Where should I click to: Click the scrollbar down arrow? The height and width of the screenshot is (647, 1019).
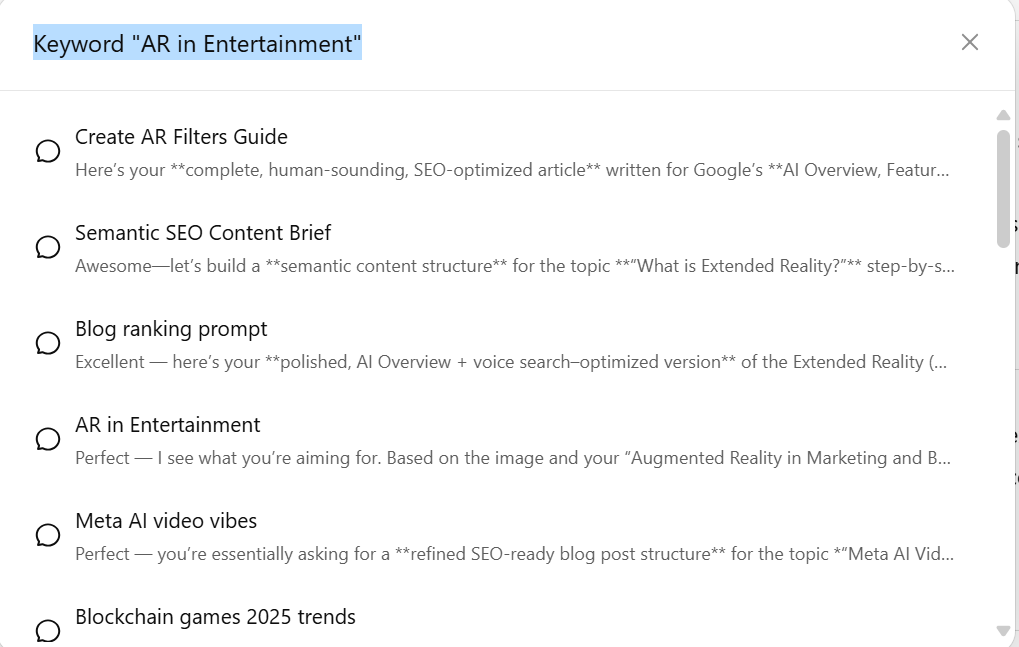tap(1003, 631)
